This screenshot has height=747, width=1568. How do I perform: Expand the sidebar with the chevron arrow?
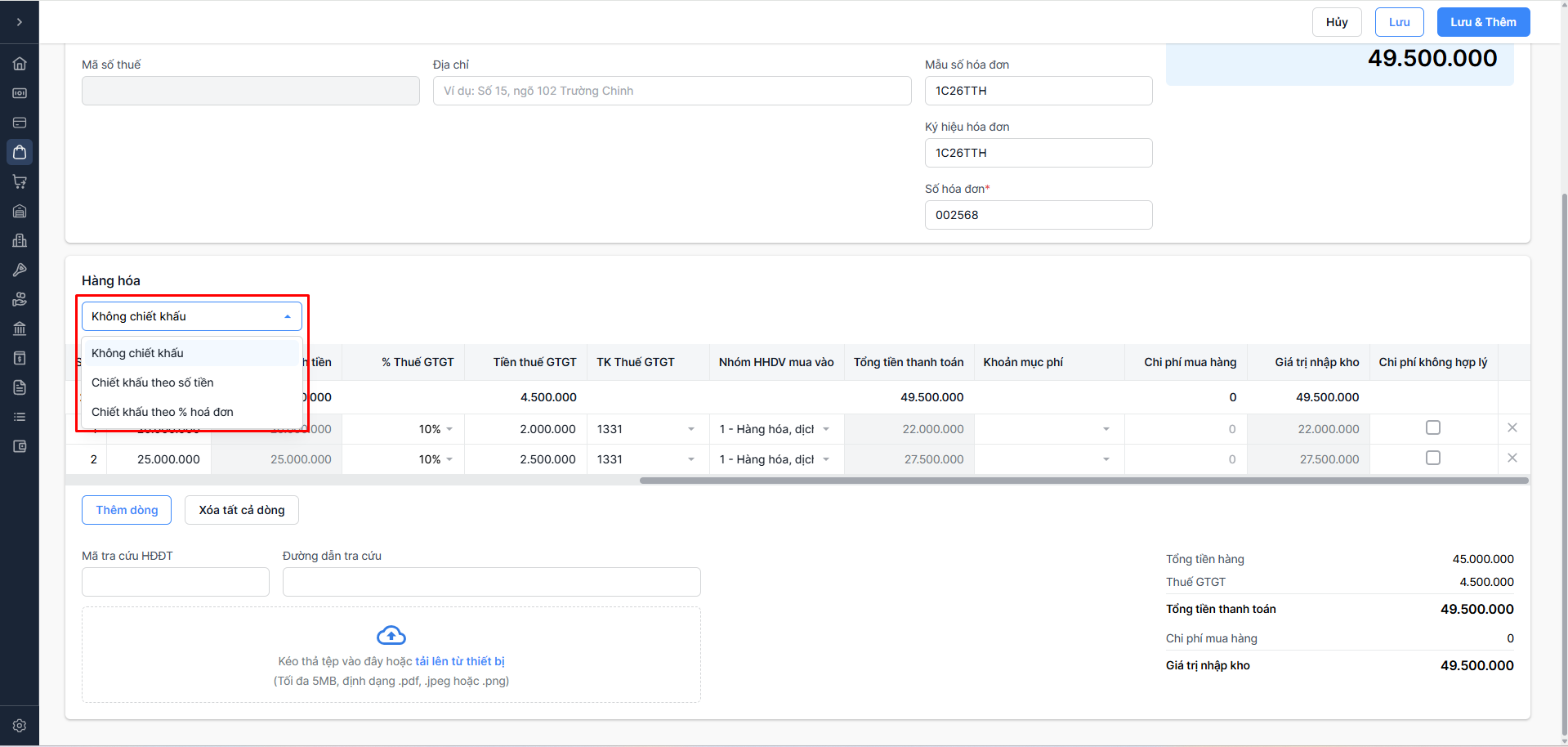[x=20, y=22]
